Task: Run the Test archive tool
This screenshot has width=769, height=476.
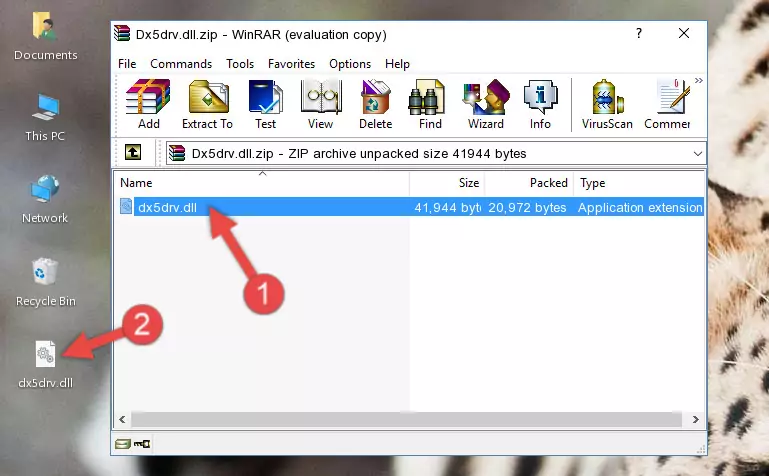Action: [x=265, y=104]
